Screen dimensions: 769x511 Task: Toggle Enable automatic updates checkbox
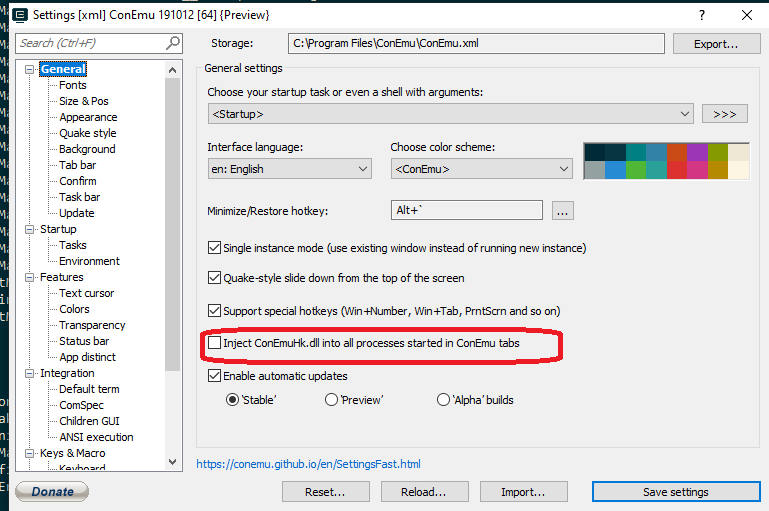point(214,376)
